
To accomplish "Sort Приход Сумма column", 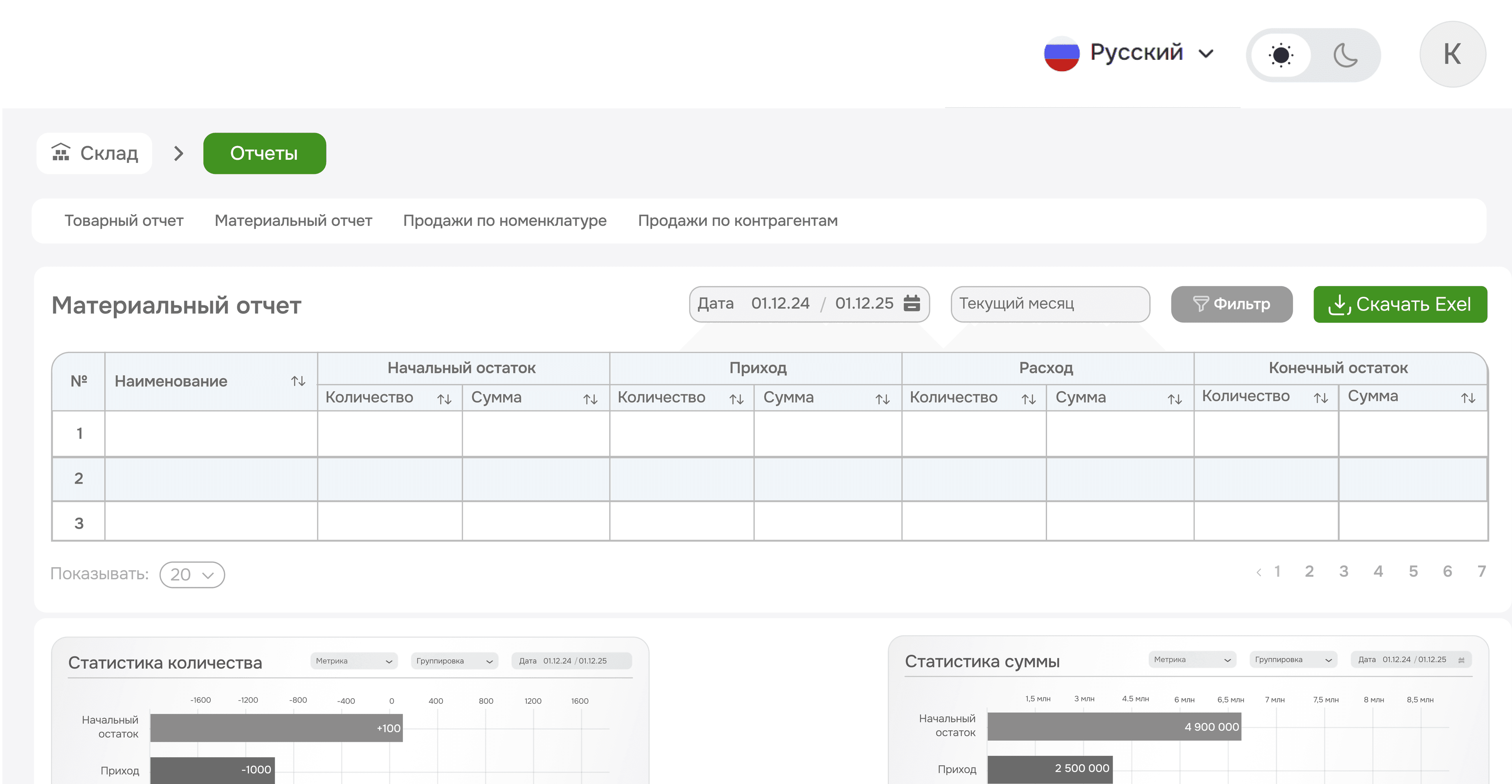I will (882, 399).
